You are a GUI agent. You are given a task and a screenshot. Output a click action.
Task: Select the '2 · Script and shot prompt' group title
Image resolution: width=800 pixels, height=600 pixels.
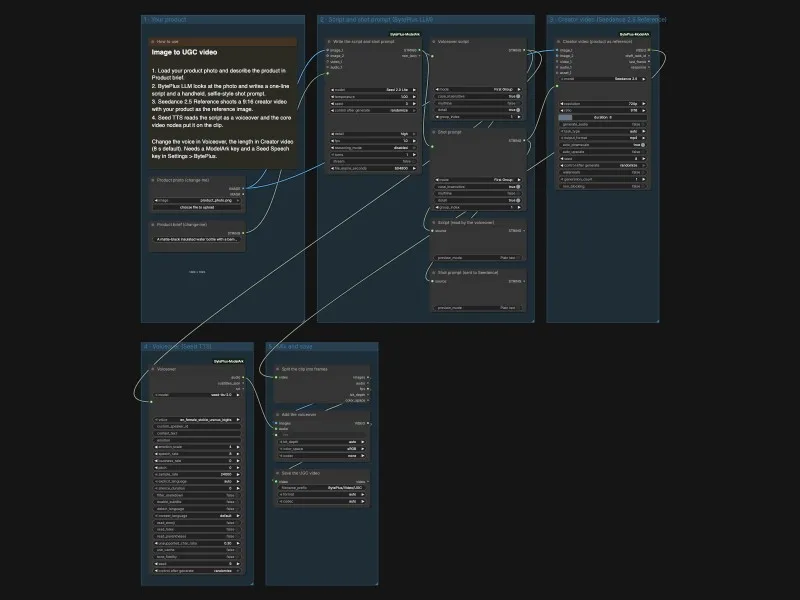[x=377, y=19]
